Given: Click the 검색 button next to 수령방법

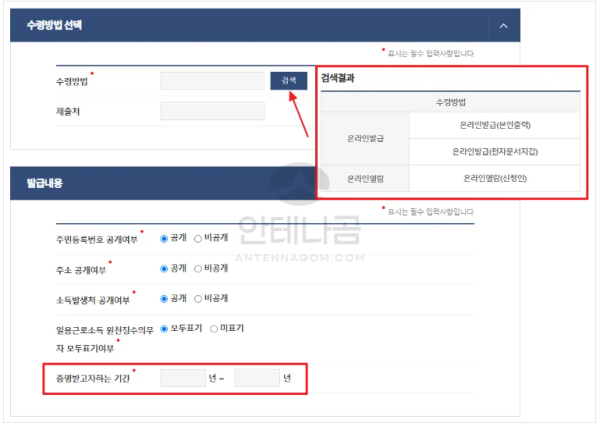Looking at the screenshot, I should [288, 81].
